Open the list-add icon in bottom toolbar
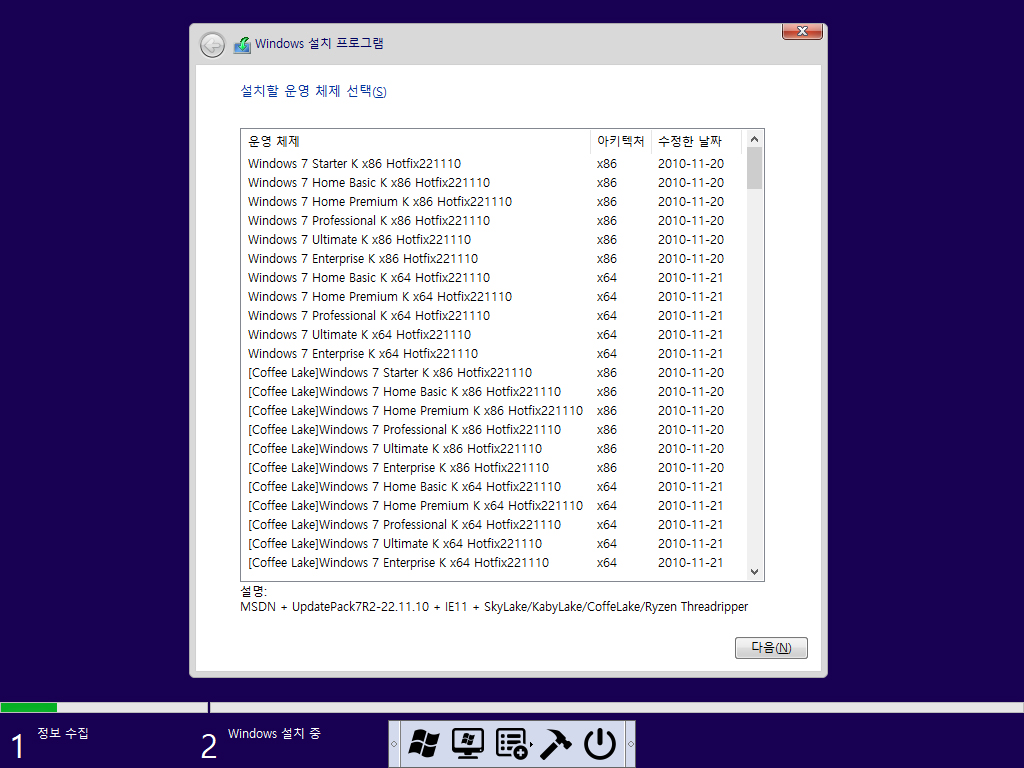 click(x=513, y=744)
